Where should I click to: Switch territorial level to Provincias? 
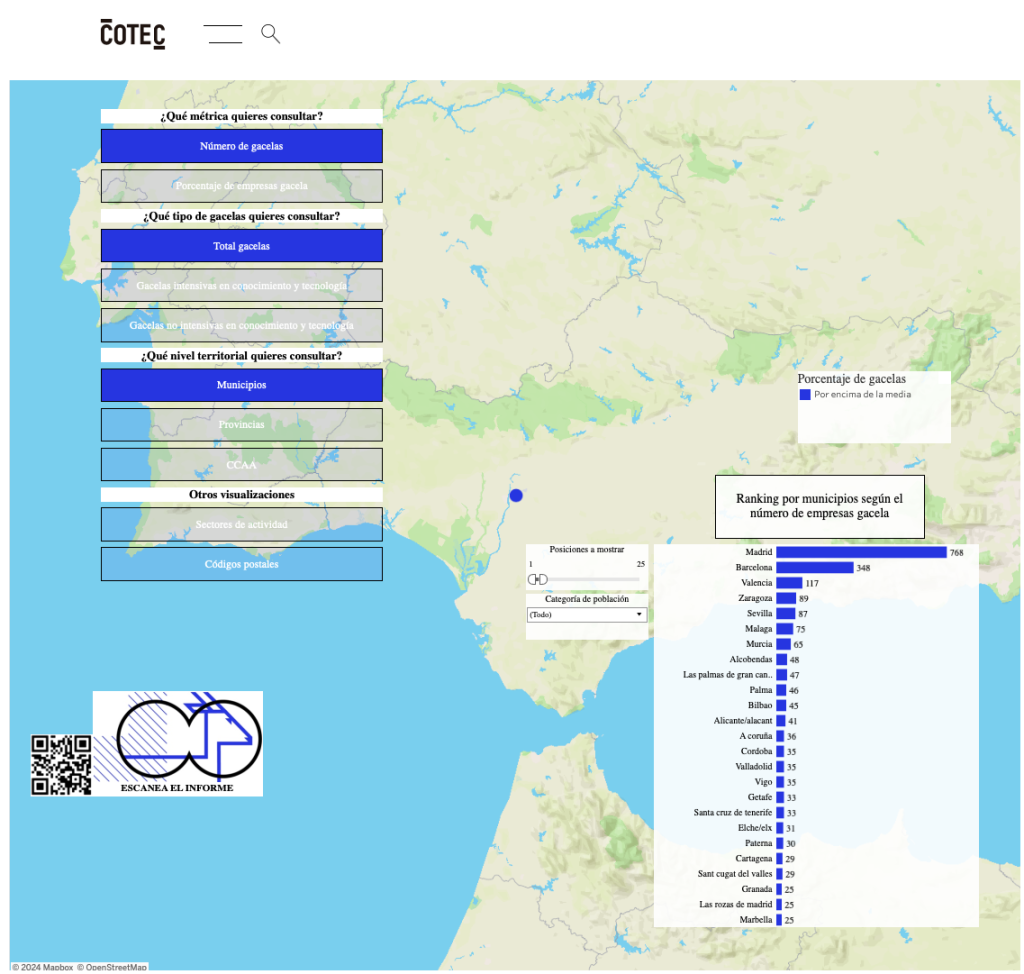coord(241,424)
